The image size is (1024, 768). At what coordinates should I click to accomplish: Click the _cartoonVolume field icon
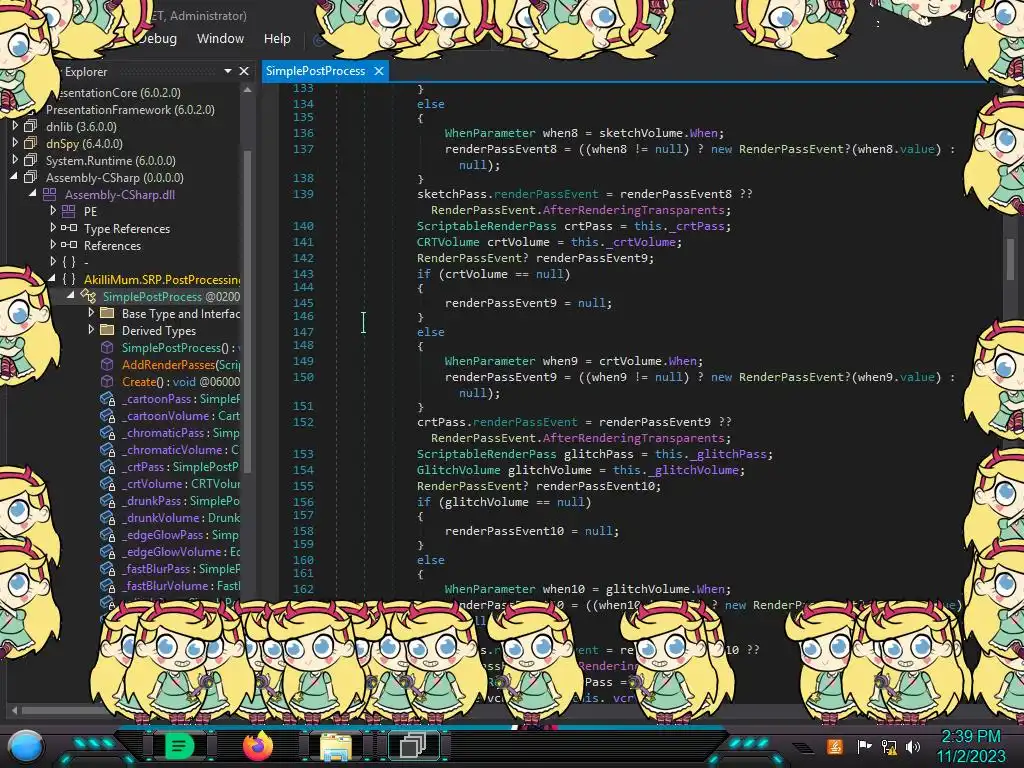pos(108,416)
